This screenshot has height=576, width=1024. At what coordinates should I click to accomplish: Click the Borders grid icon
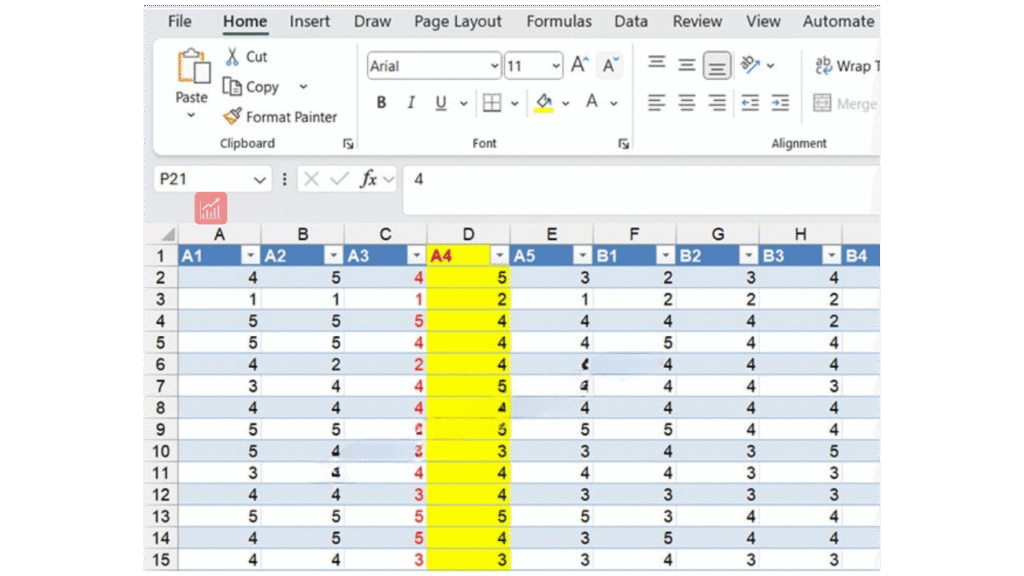click(492, 103)
